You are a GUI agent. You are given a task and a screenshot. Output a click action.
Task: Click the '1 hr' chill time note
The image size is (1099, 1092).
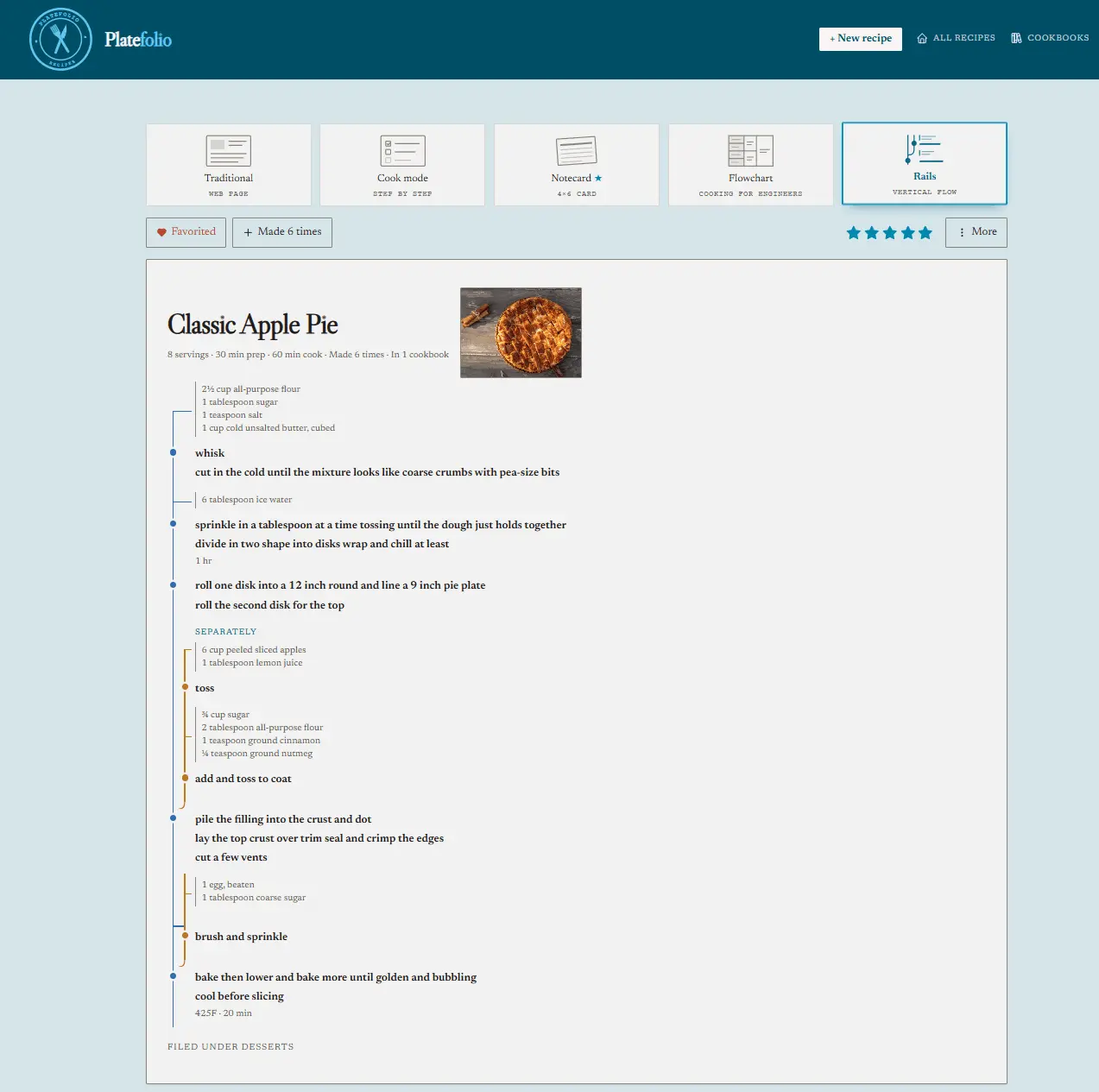click(204, 561)
